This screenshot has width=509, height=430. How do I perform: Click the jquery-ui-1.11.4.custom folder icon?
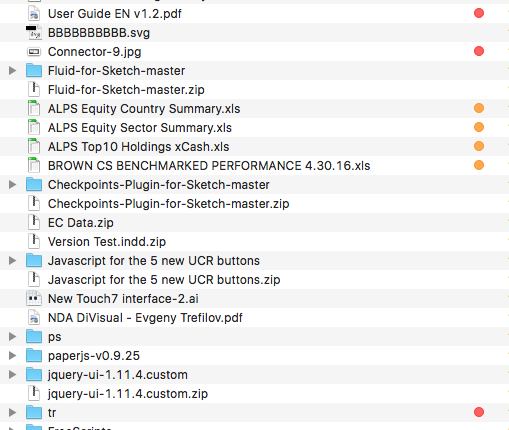34,375
